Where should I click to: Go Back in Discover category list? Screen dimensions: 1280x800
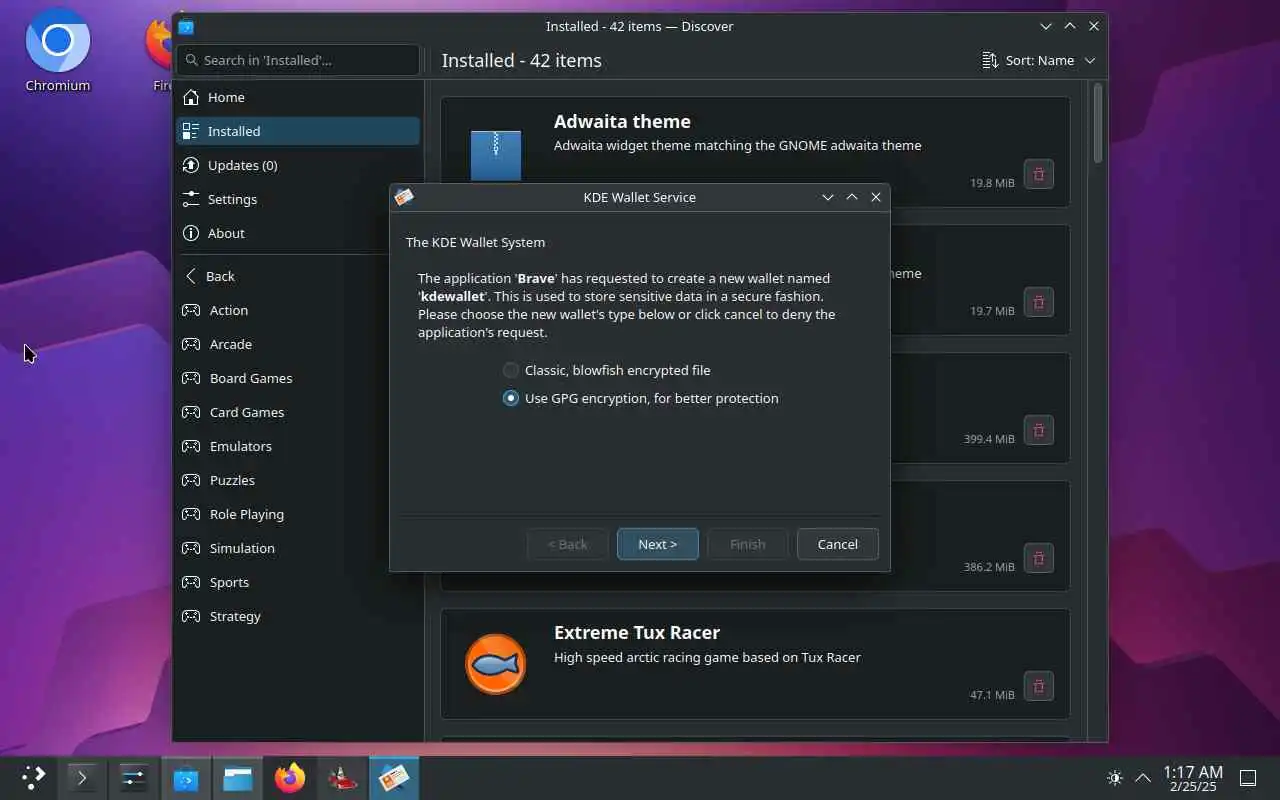(298, 276)
